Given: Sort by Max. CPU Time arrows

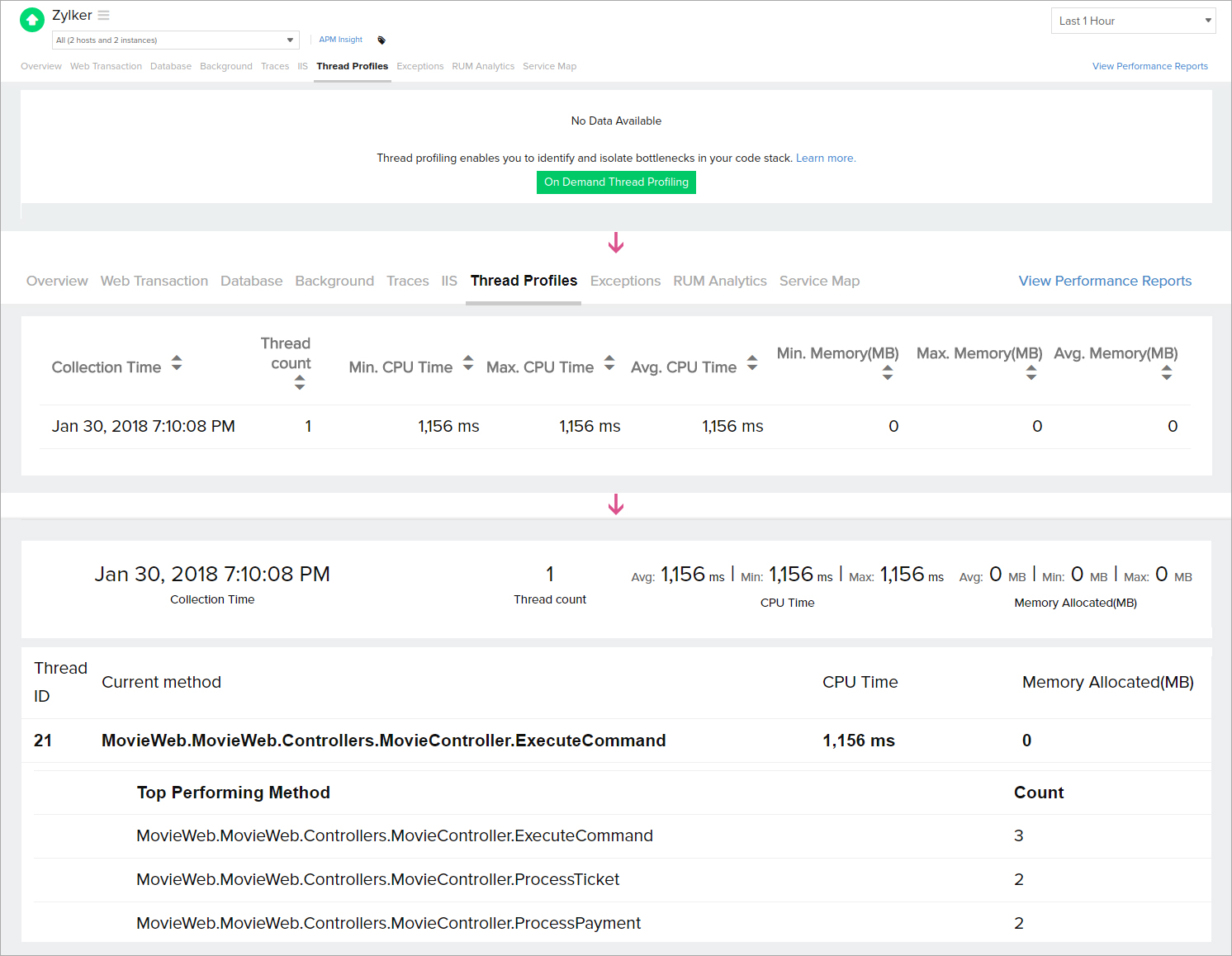Looking at the screenshot, I should coord(609,363).
